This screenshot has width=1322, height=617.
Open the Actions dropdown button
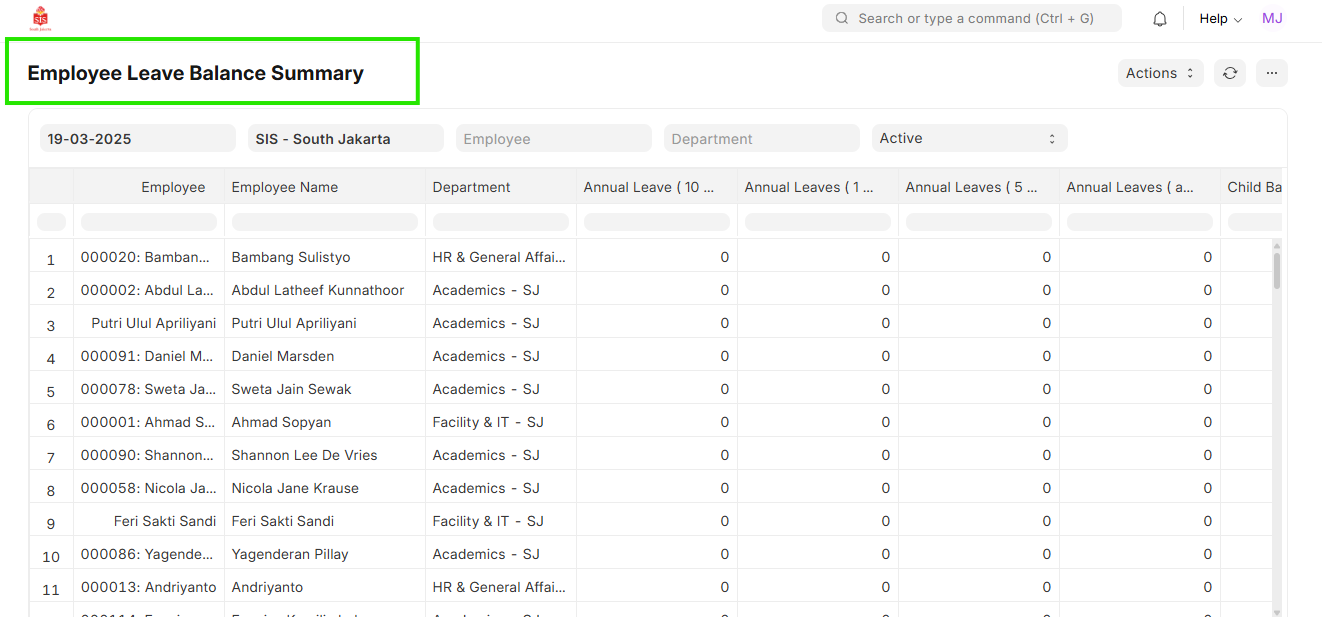click(1160, 73)
